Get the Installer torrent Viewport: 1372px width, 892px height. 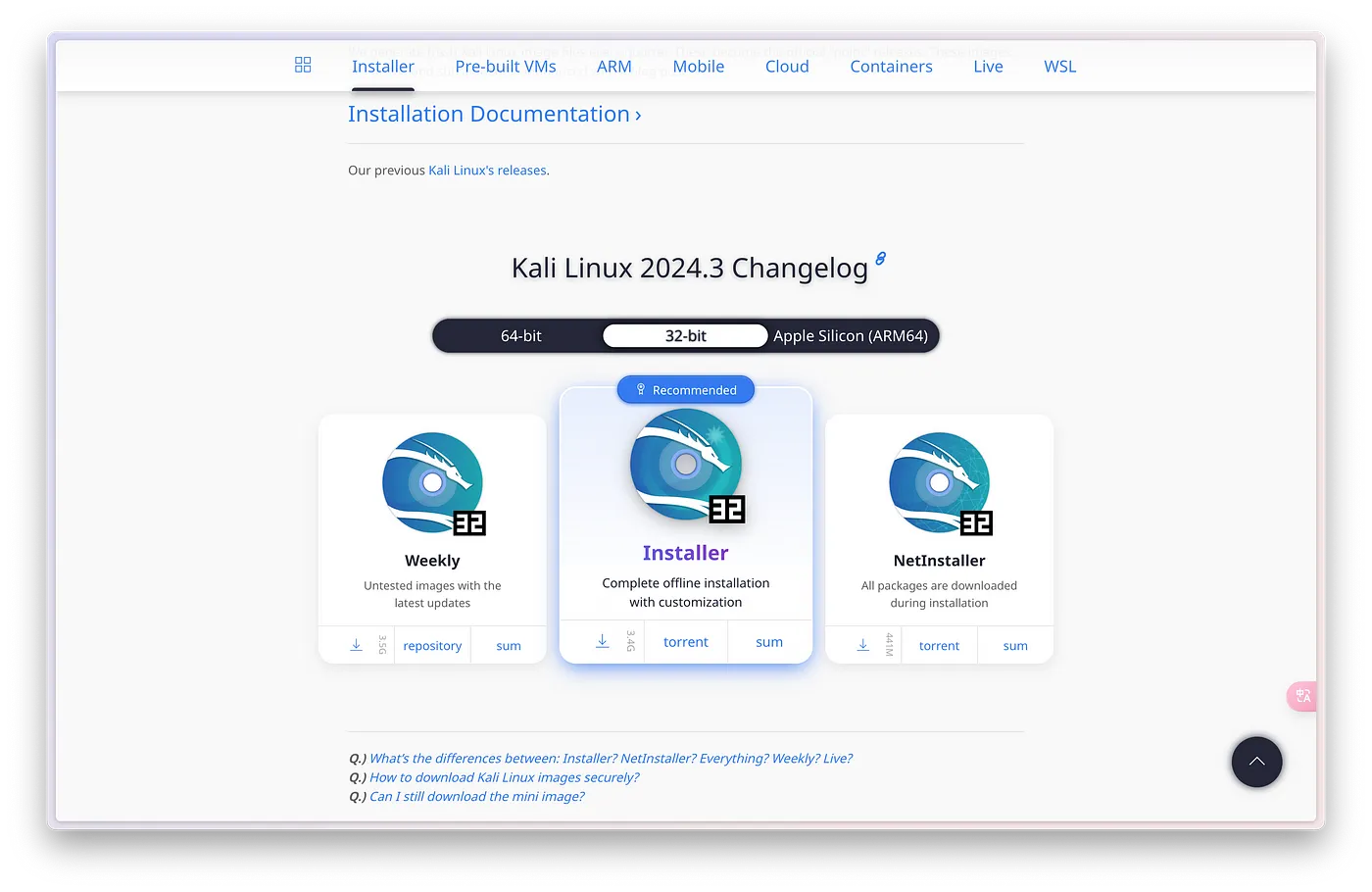[686, 642]
